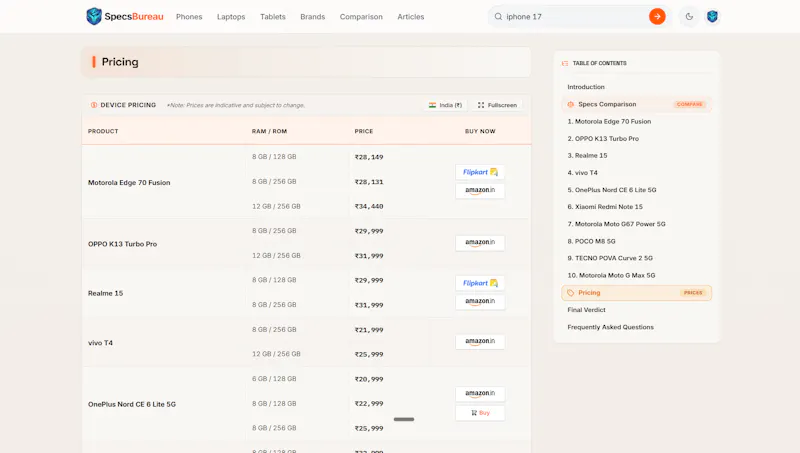Click Flipkart button for Realme 15
The width and height of the screenshot is (800, 453).
(x=480, y=283)
